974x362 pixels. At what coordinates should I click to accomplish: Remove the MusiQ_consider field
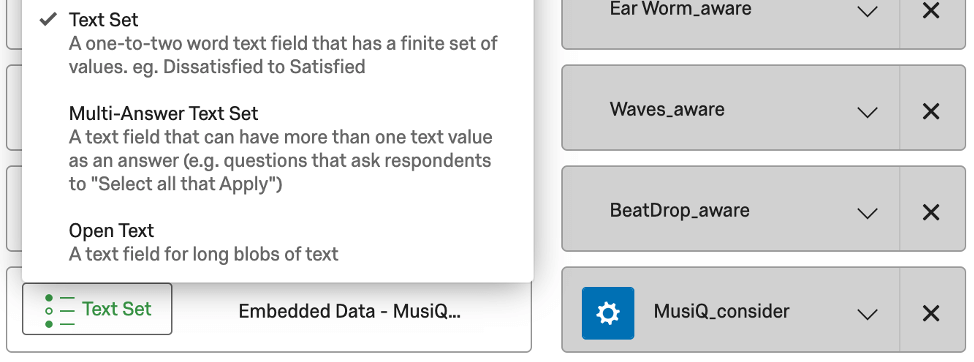coord(931,313)
